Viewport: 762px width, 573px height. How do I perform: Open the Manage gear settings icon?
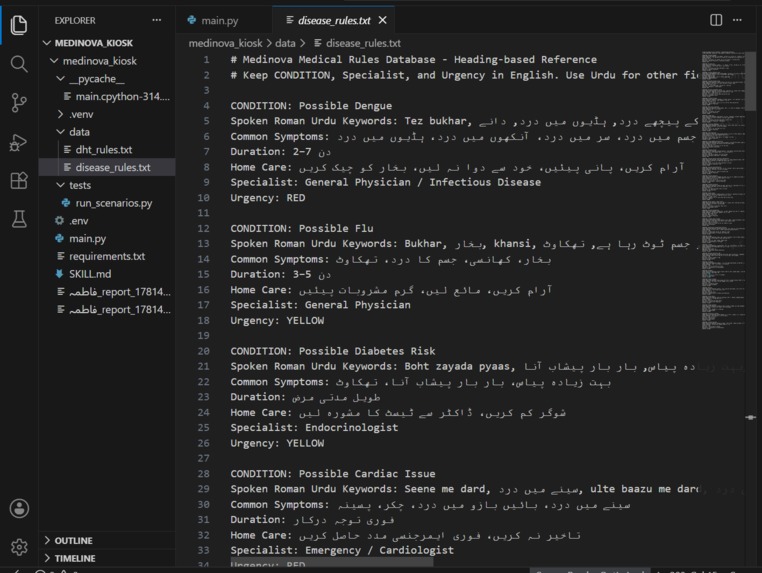click(x=19, y=547)
